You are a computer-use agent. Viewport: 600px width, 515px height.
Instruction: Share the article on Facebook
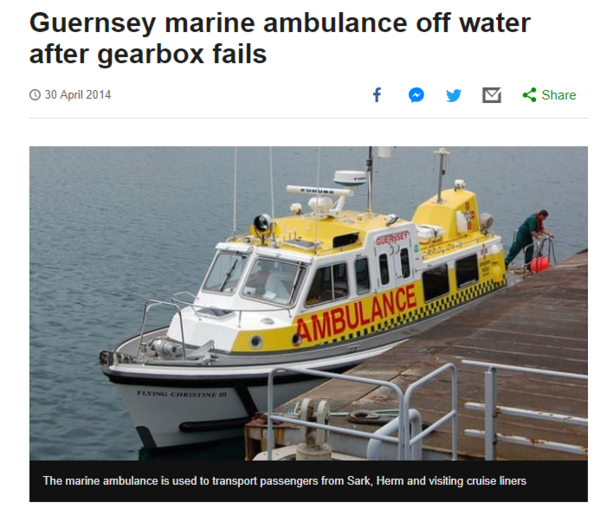(377, 95)
